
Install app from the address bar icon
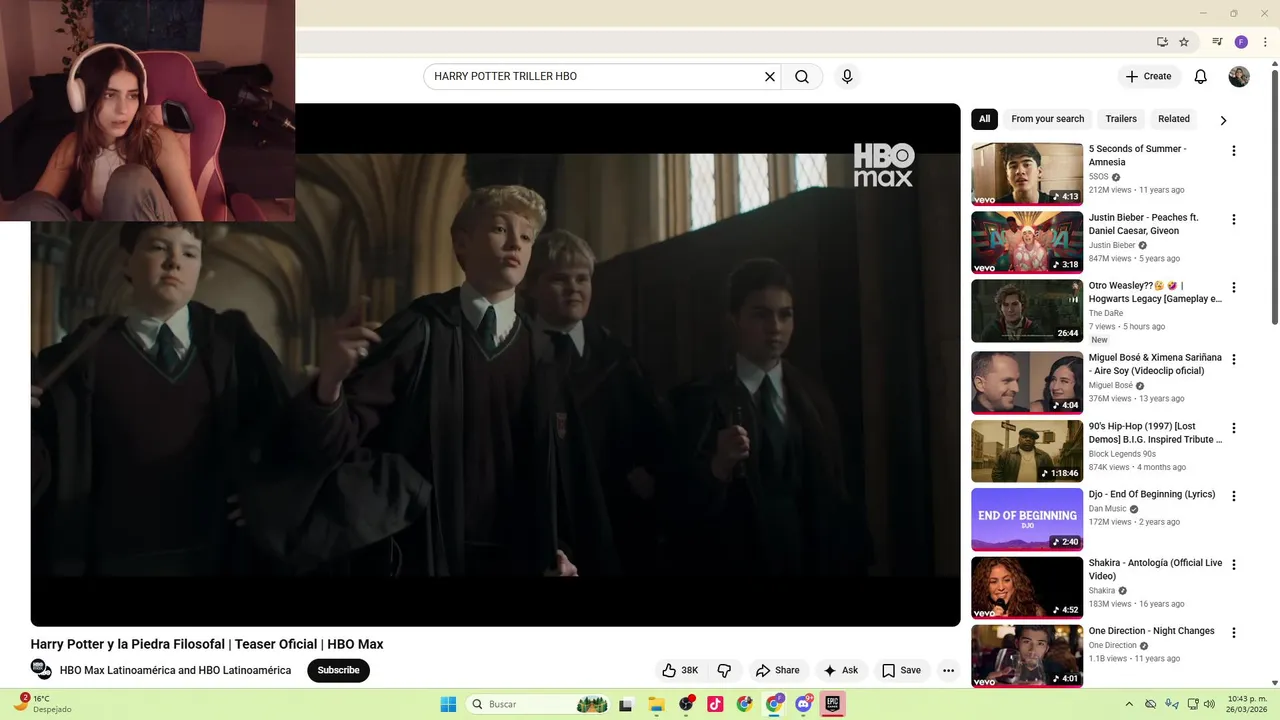tap(1162, 42)
